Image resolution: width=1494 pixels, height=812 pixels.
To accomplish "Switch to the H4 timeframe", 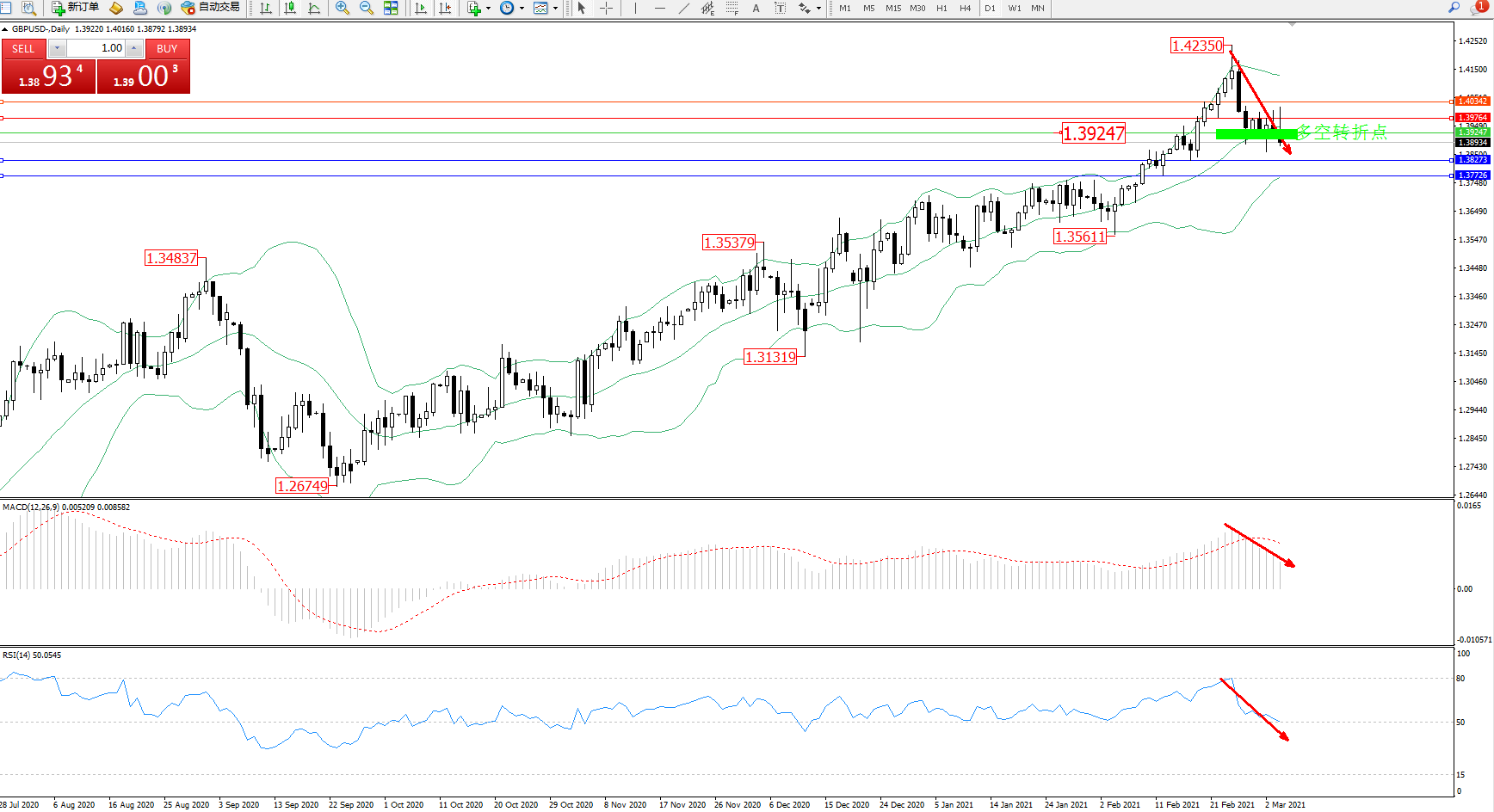I will [x=965, y=8].
